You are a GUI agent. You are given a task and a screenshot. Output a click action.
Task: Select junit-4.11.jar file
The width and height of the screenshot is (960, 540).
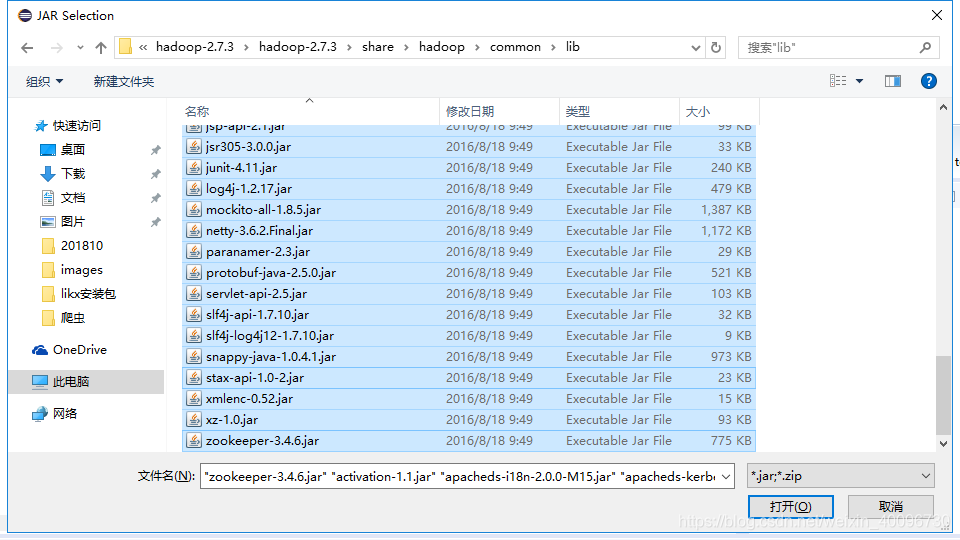pyautogui.click(x=469, y=168)
